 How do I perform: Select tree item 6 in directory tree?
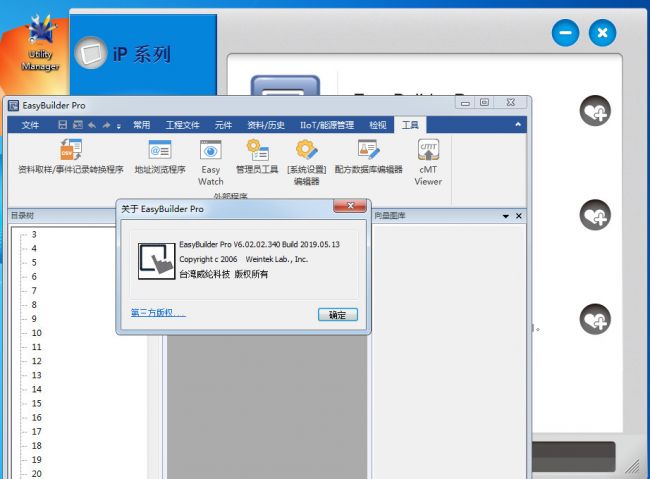click(34, 277)
